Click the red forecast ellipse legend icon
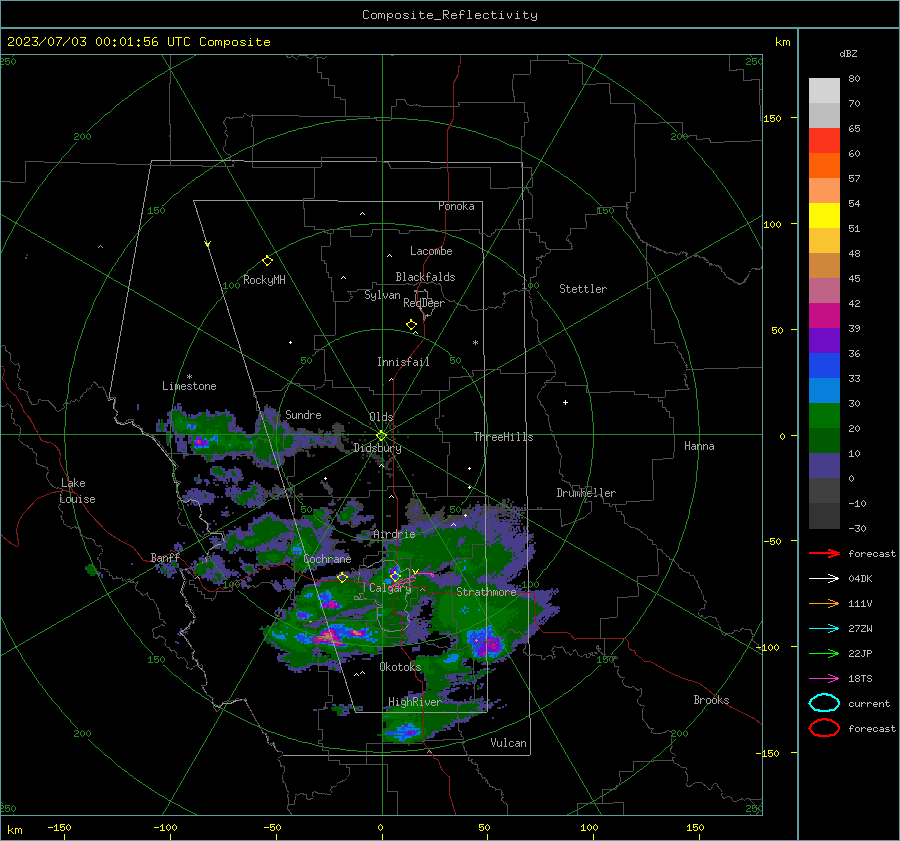Viewport: 900px width, 841px height. (824, 728)
